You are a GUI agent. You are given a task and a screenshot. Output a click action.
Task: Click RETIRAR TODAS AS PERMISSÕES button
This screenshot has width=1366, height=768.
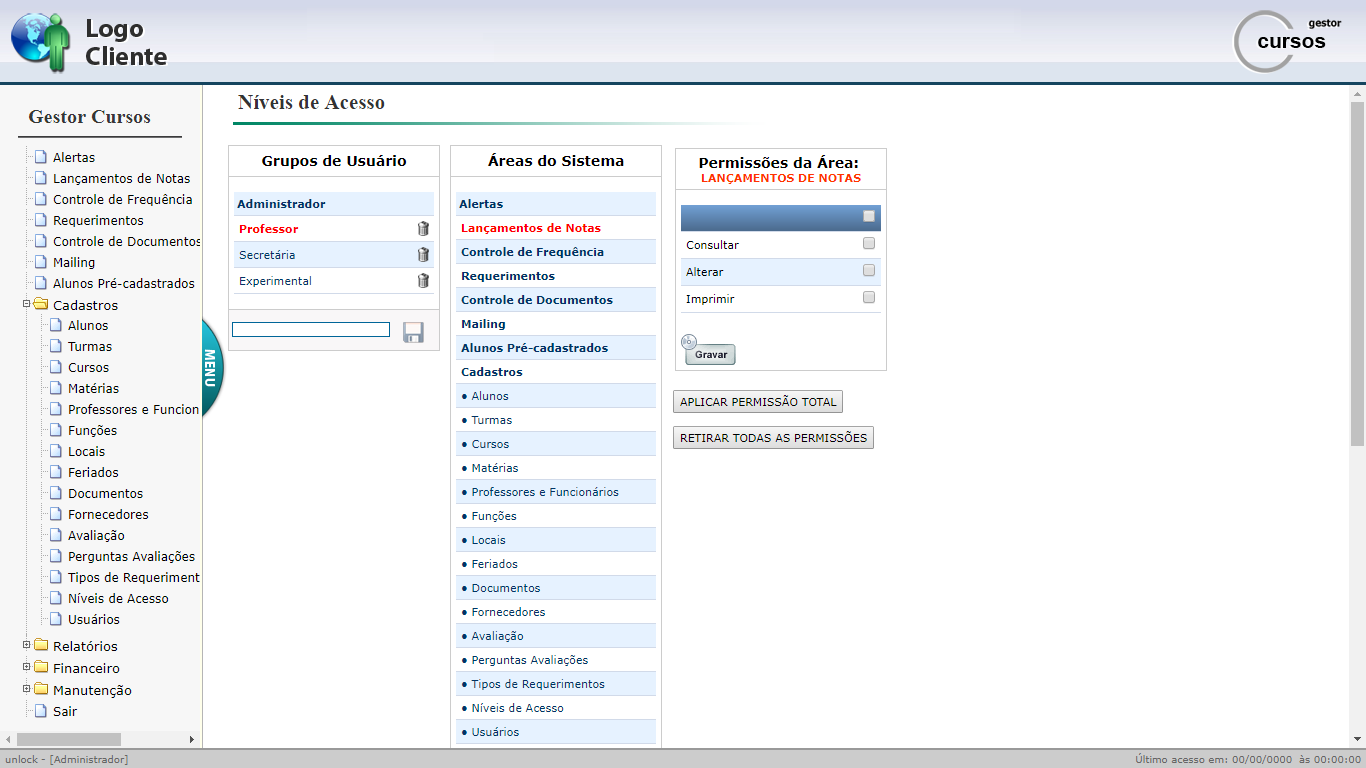pos(773,438)
